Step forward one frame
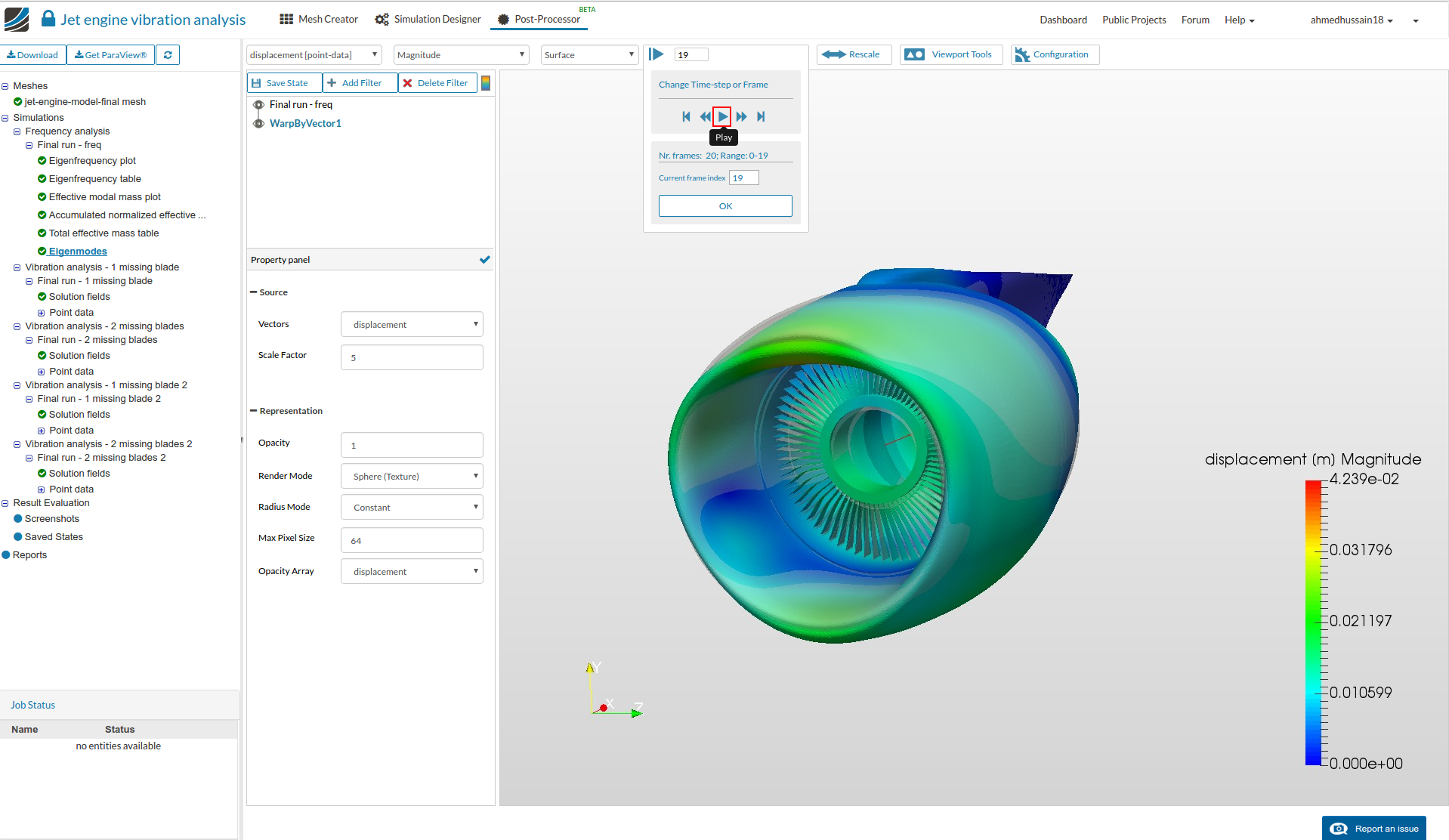This screenshot has height=840, width=1449. pyautogui.click(x=741, y=116)
